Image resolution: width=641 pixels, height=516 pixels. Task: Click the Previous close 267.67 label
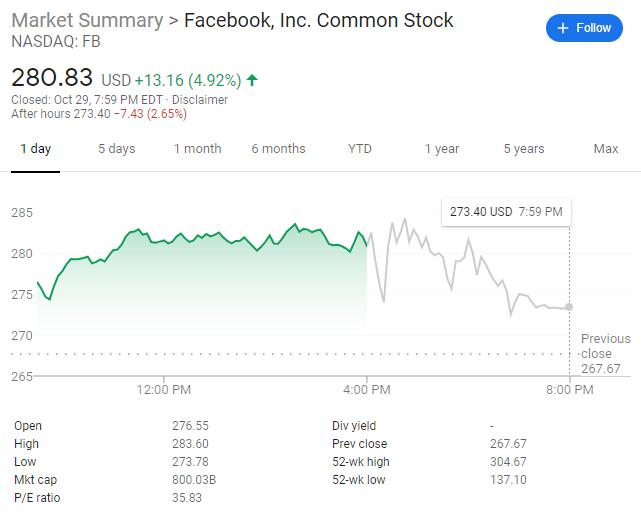(x=605, y=354)
